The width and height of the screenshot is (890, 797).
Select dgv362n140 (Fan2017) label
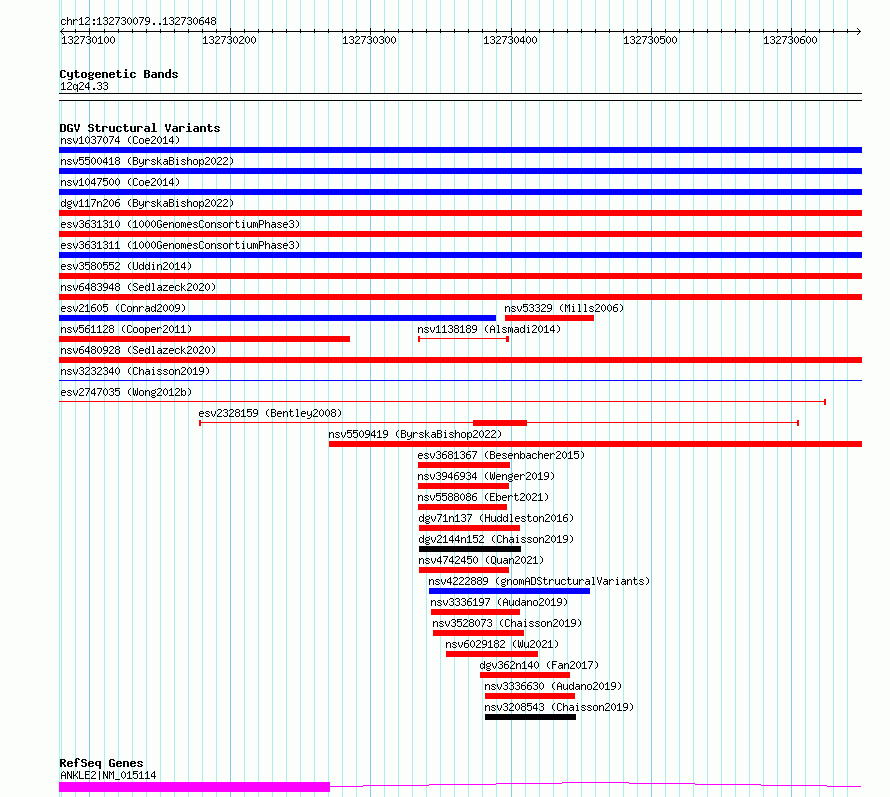click(539, 665)
